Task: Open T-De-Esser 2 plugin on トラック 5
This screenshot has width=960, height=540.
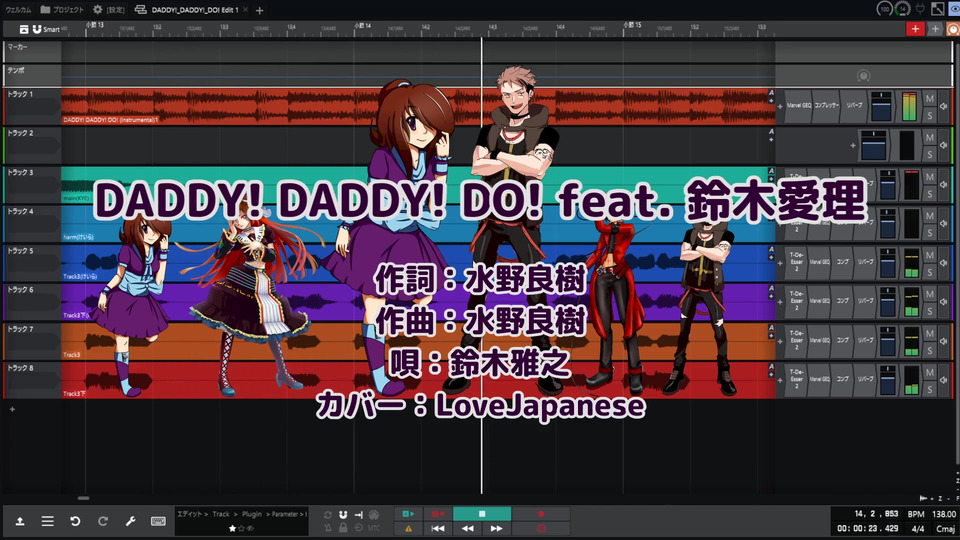Action: click(x=797, y=262)
